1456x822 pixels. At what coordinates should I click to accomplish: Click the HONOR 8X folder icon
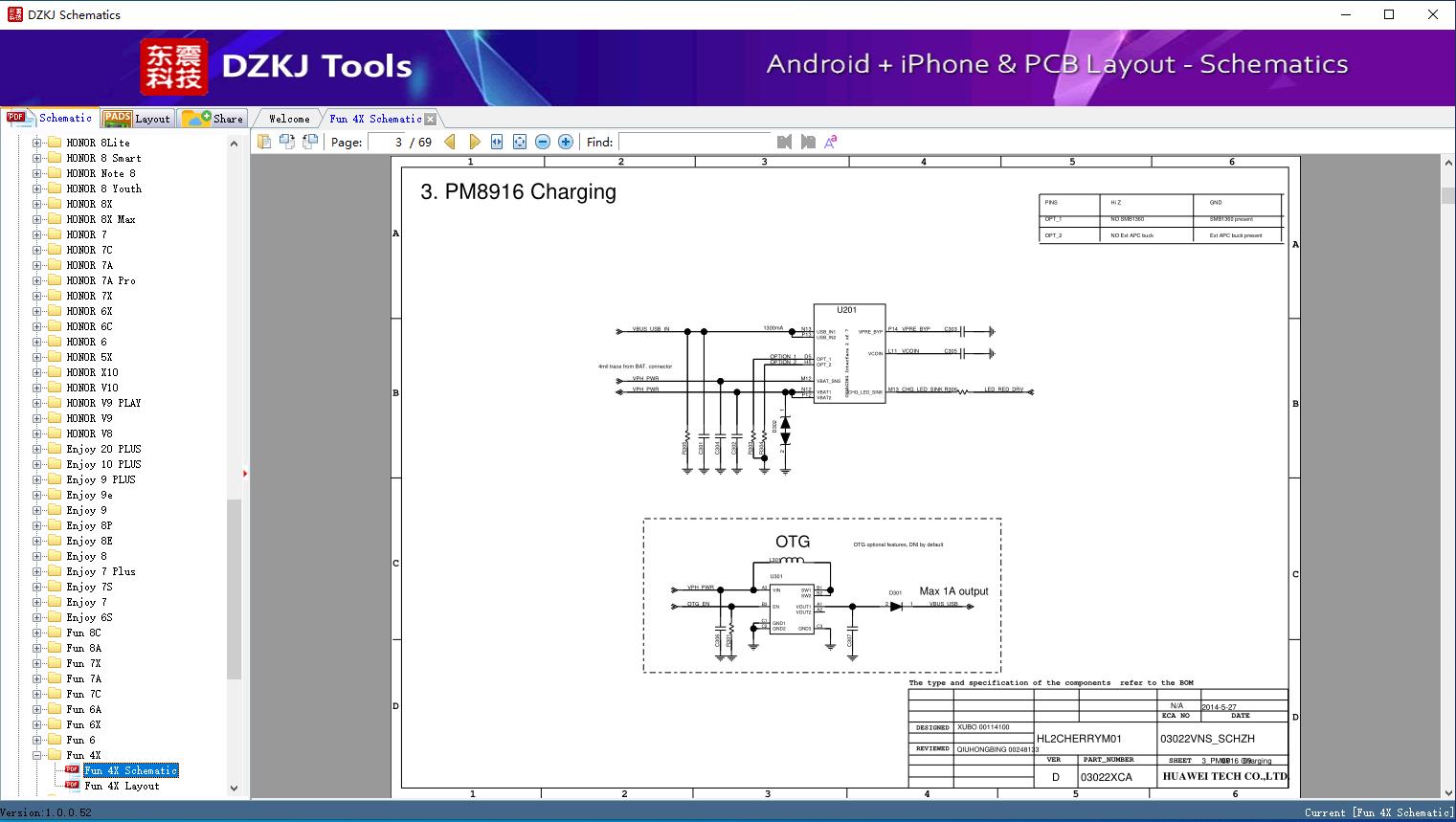(55, 204)
